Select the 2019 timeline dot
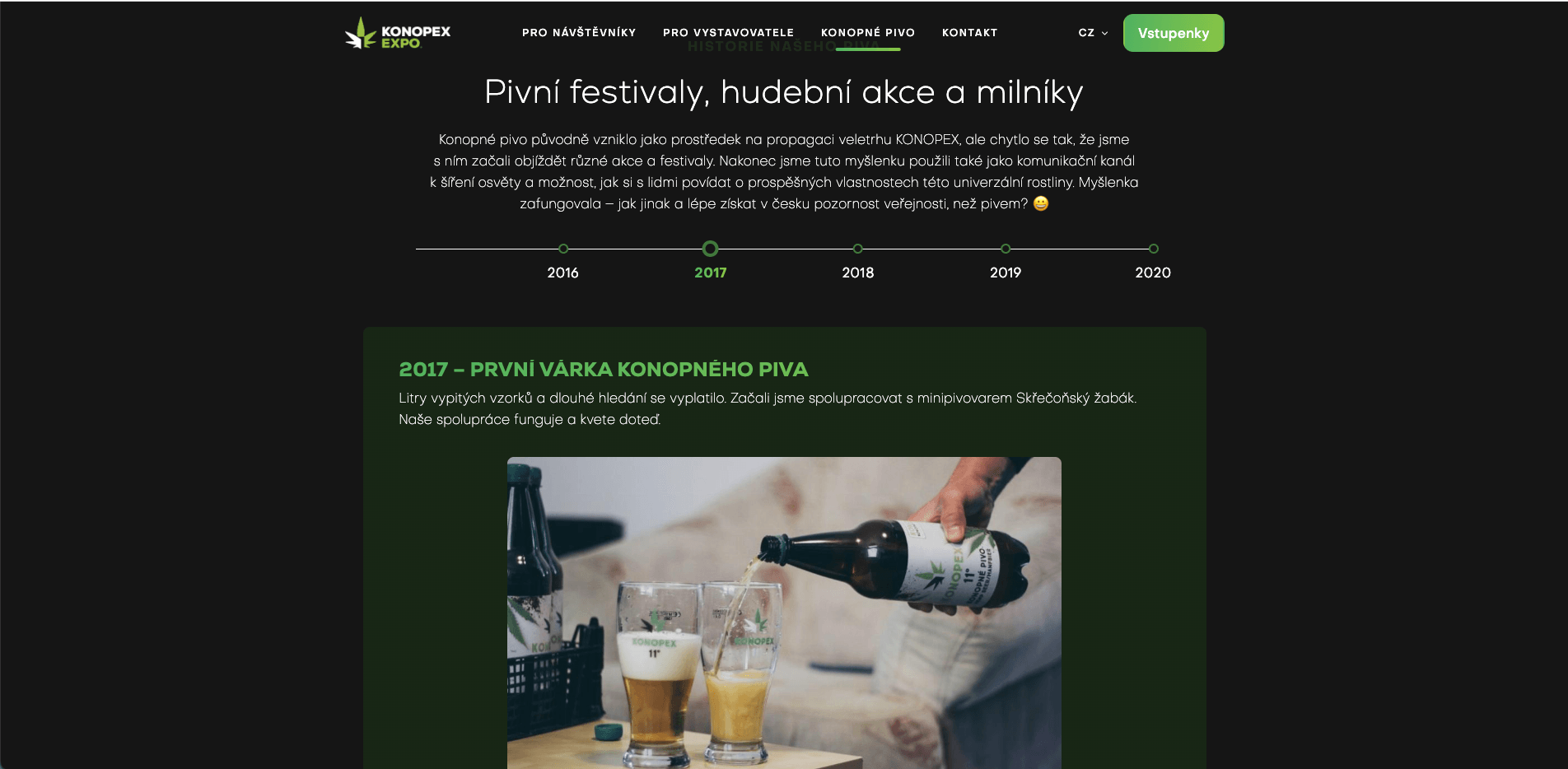The width and height of the screenshot is (1568, 769). 1006,249
